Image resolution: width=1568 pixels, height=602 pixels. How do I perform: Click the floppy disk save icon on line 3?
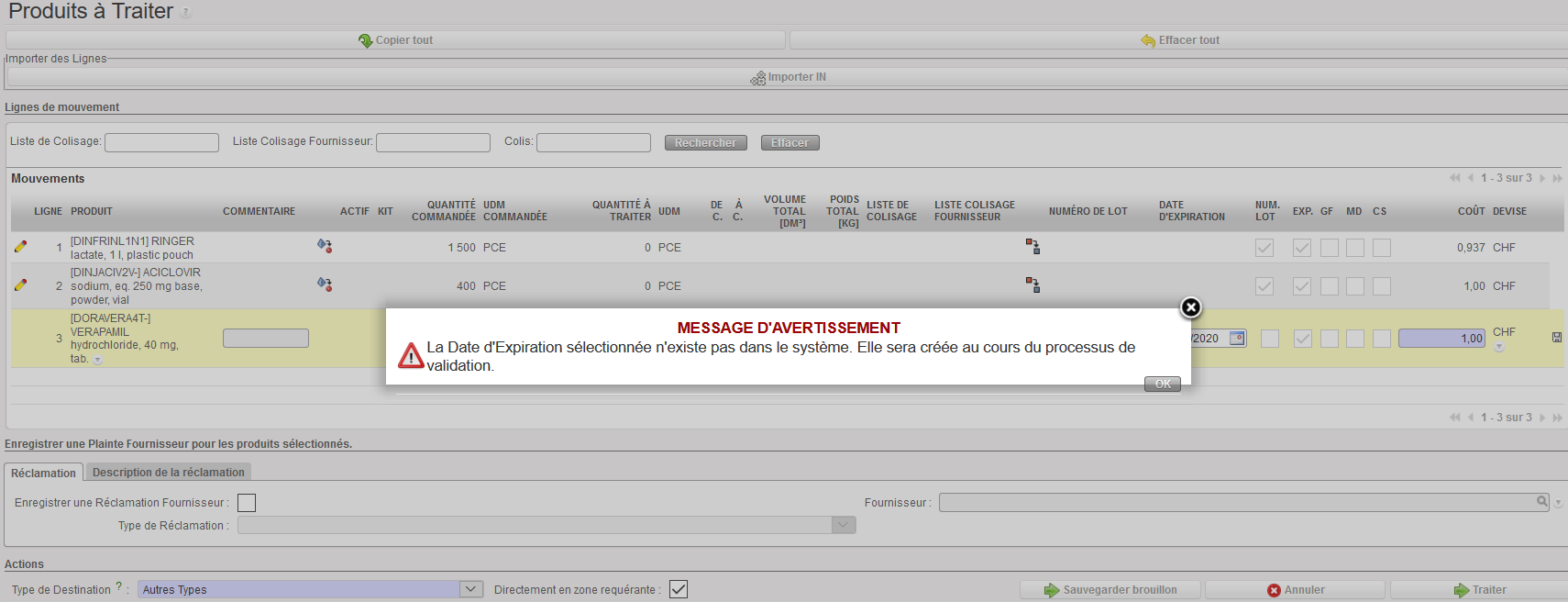click(1556, 338)
